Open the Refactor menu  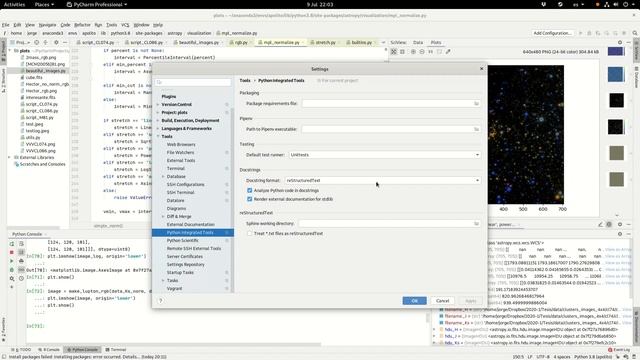tap(82, 25)
